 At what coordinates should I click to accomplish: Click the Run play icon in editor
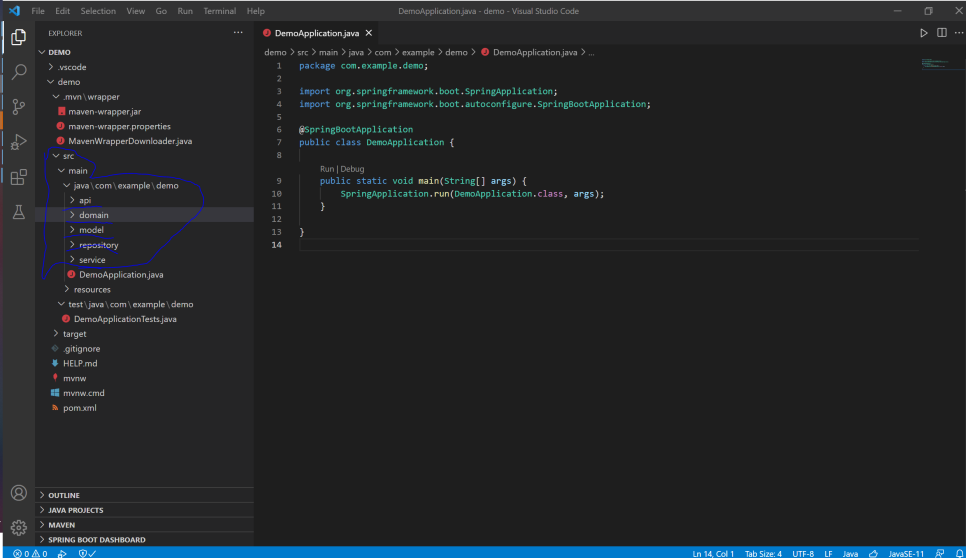(923, 33)
